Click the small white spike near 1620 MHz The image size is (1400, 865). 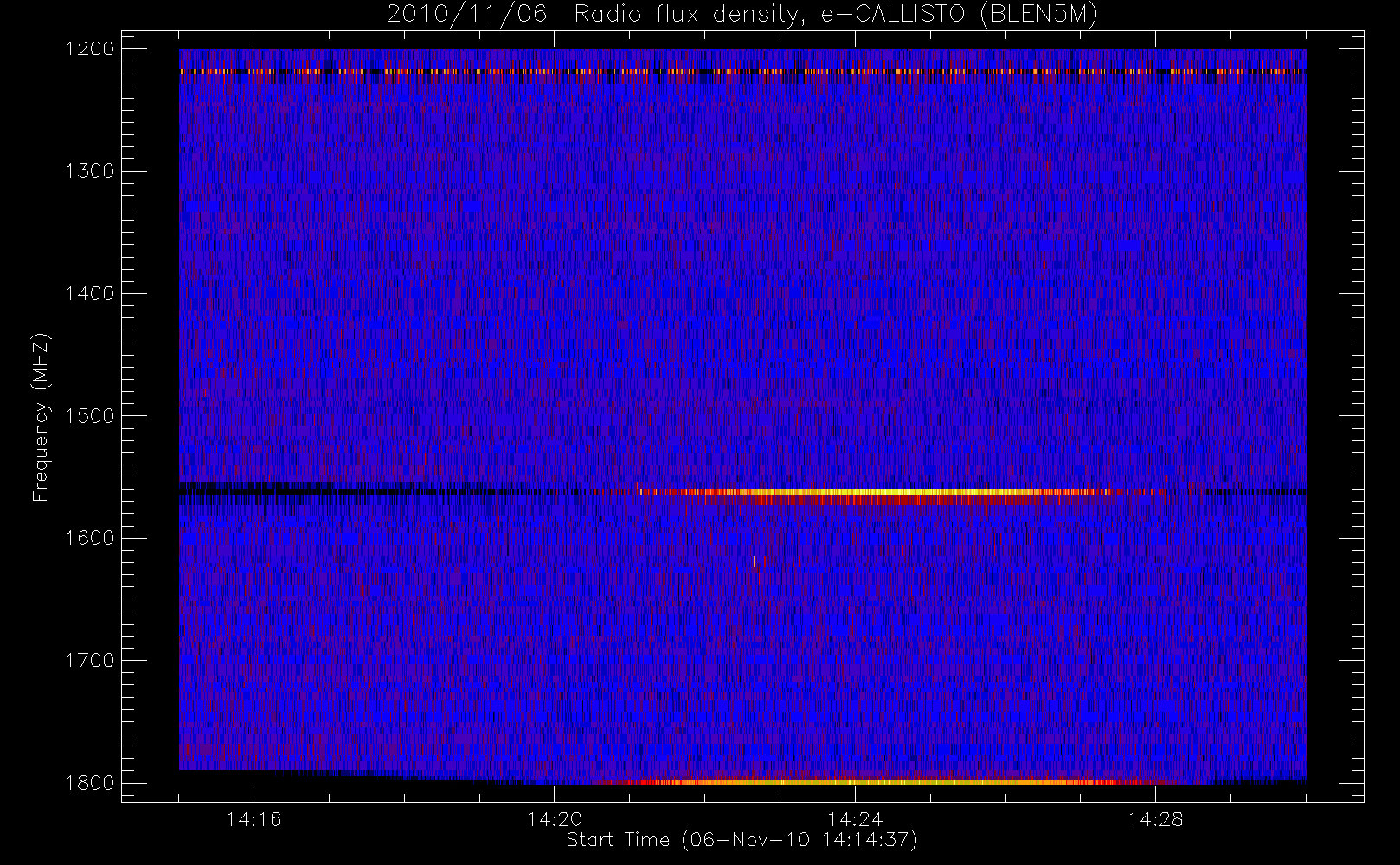pos(754,562)
